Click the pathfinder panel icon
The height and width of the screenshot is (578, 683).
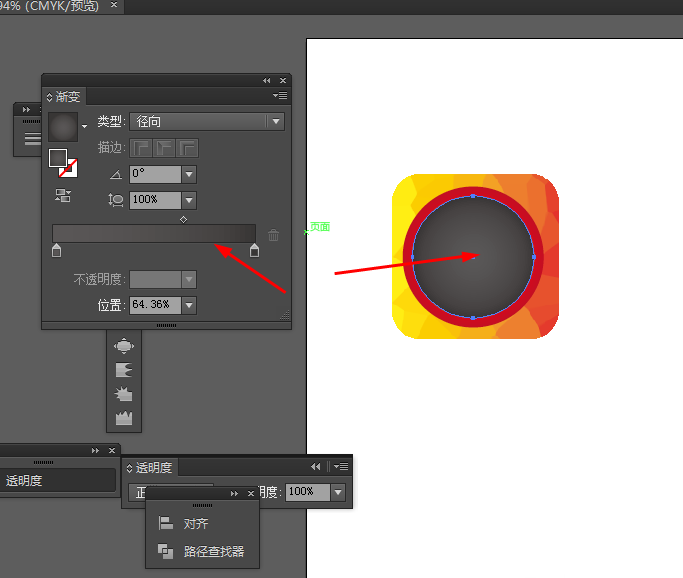[x=166, y=551]
